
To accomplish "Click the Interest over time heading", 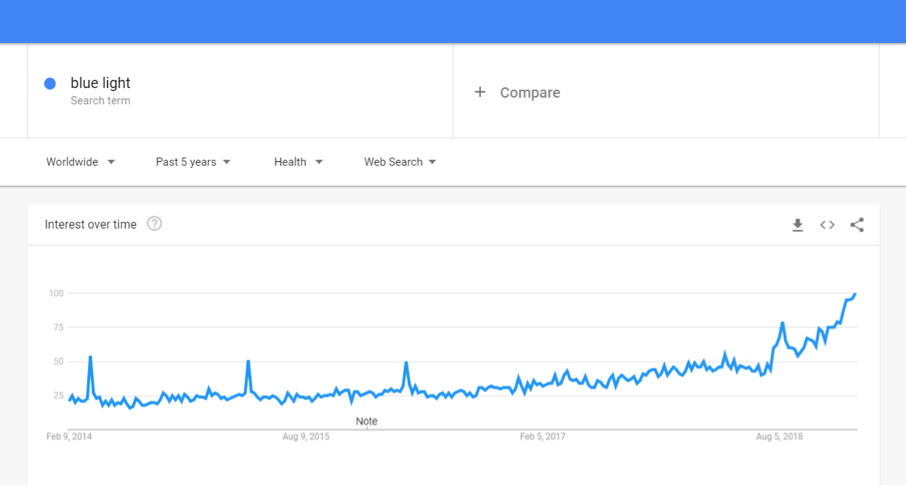I will (91, 224).
